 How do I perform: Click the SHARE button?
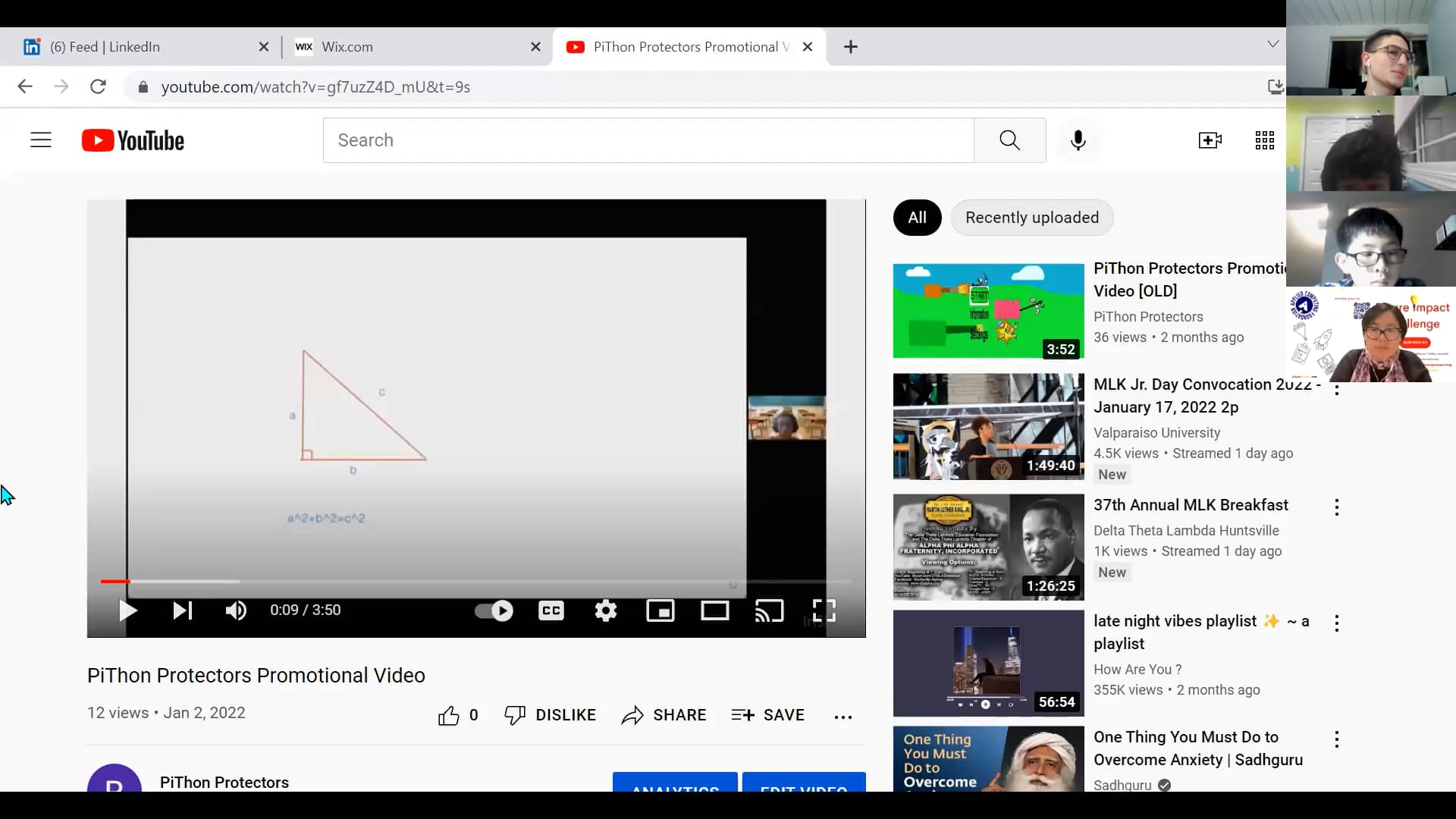click(664, 715)
